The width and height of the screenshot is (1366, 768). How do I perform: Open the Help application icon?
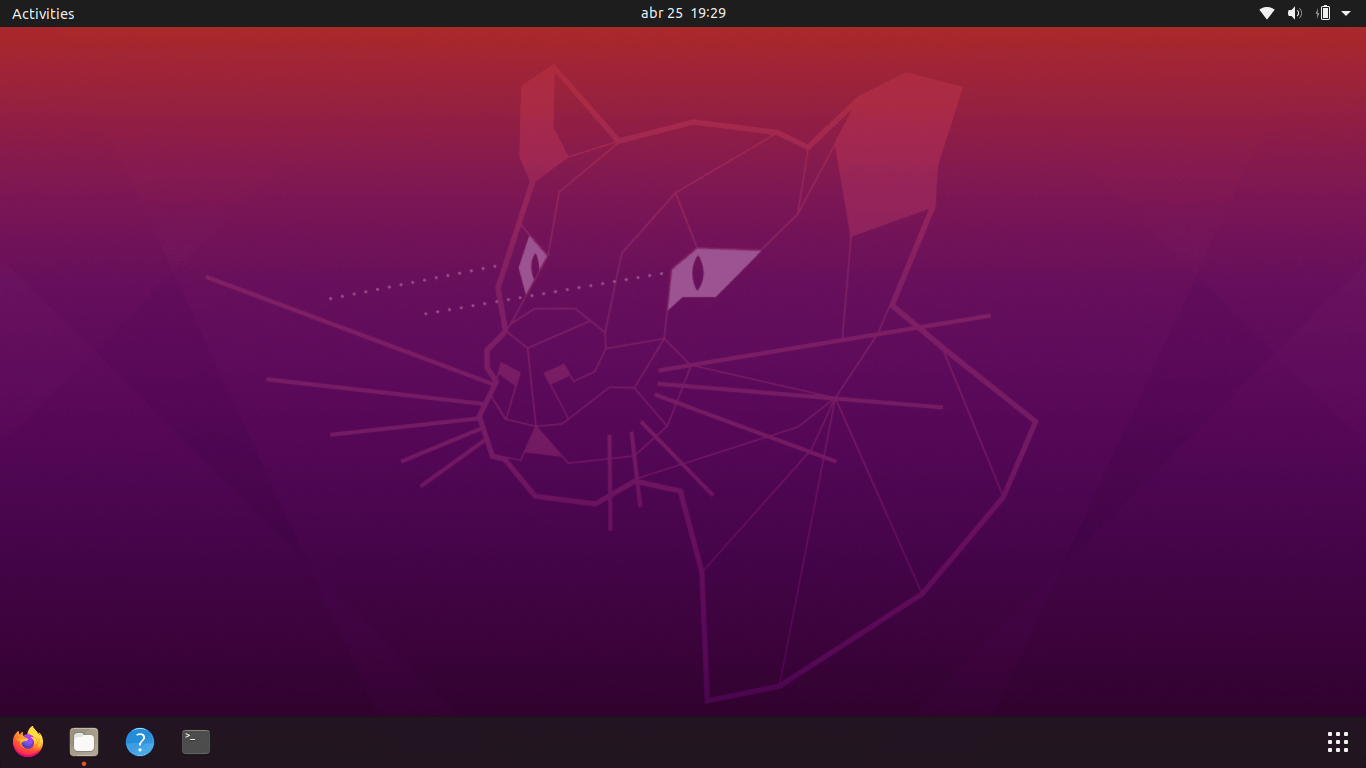pyautogui.click(x=140, y=742)
